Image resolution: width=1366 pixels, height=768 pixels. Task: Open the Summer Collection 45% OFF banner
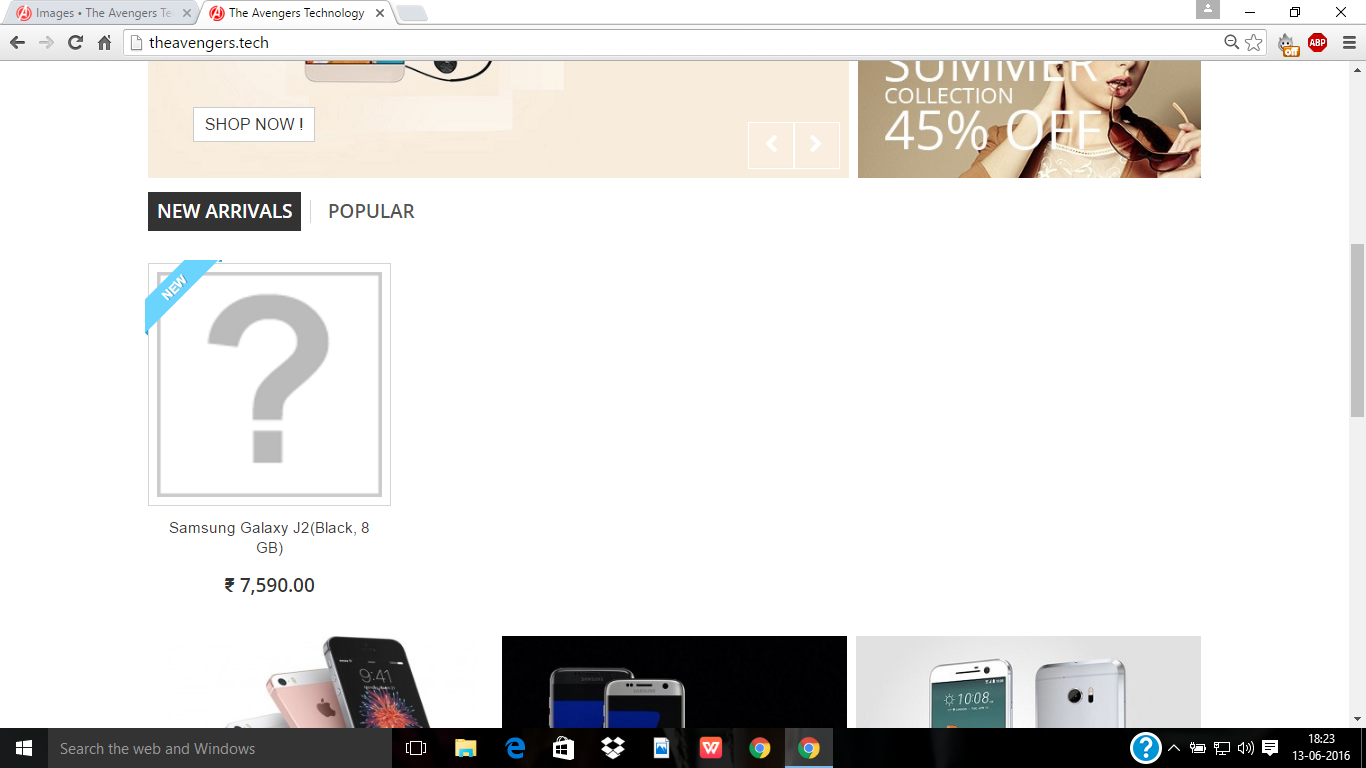coord(1029,119)
